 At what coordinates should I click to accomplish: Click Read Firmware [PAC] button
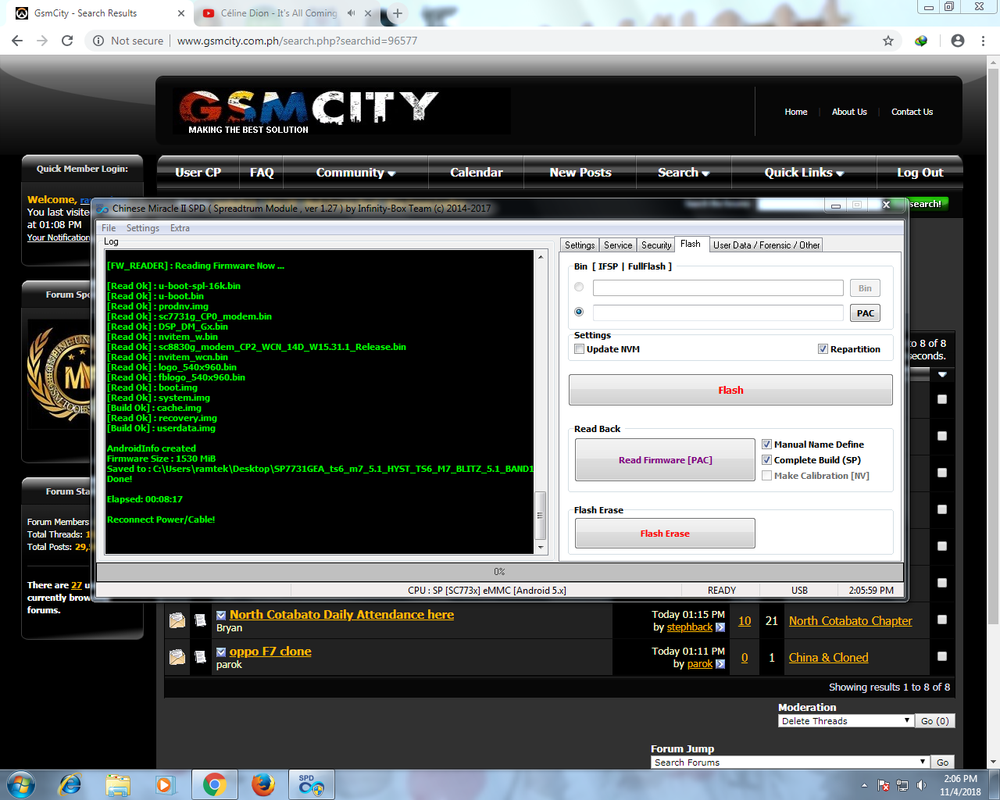[665, 460]
